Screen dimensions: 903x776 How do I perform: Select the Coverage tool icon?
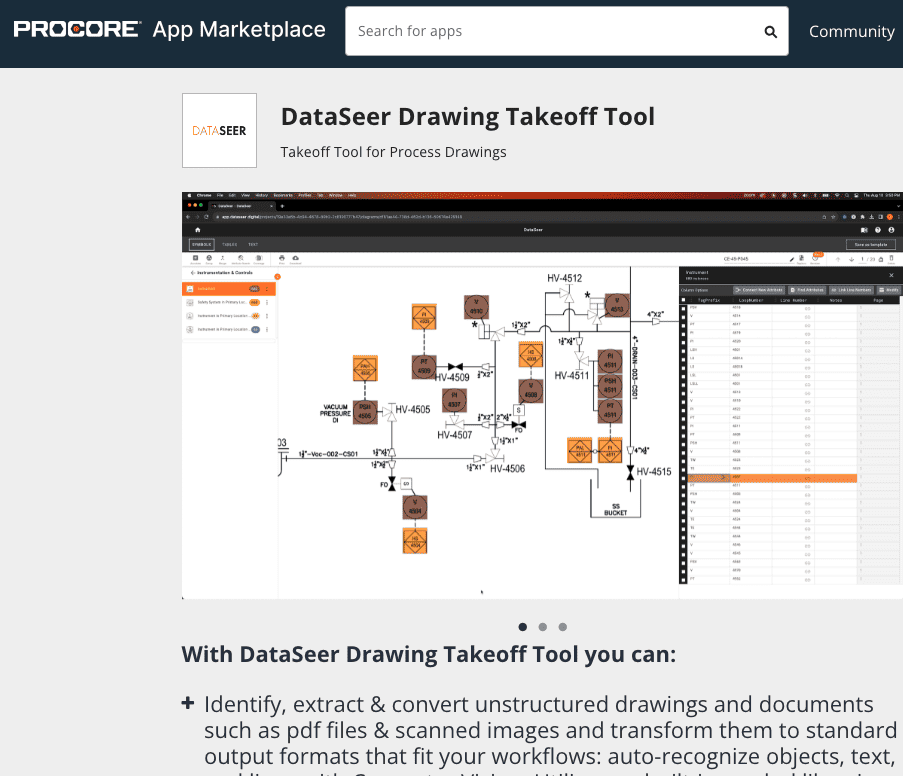pyautogui.click(x=258, y=259)
